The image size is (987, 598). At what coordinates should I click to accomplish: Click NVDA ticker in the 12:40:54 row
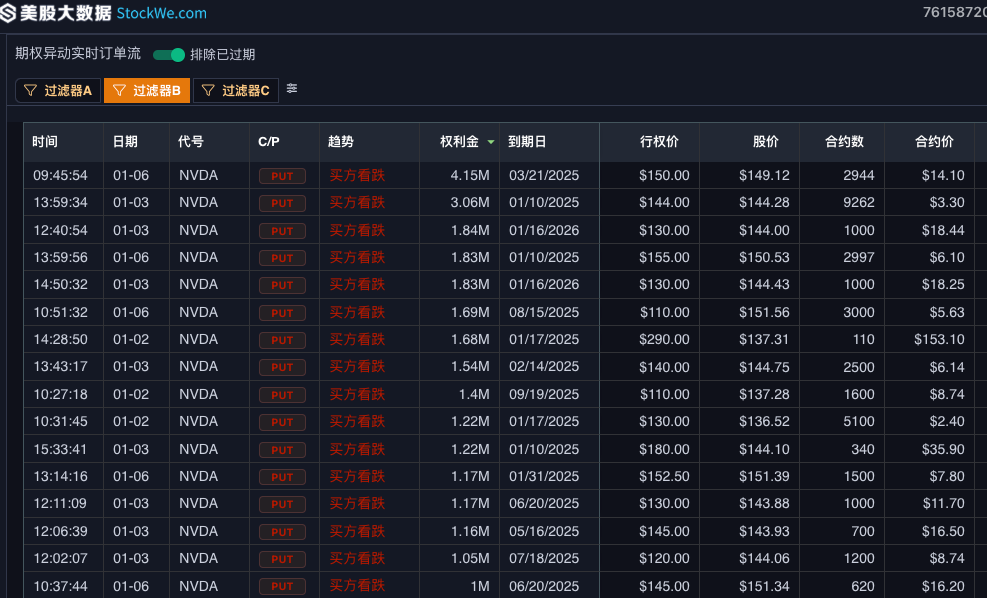tap(198, 230)
